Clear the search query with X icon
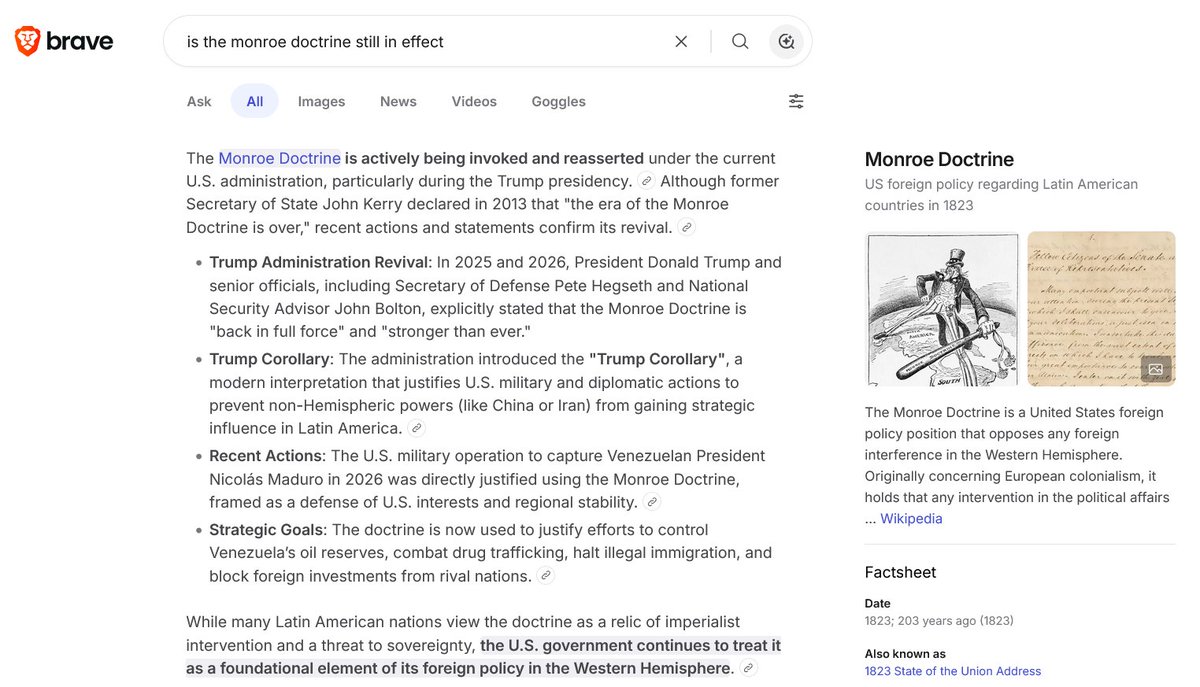This screenshot has height=687, width=1200. pyautogui.click(x=681, y=41)
